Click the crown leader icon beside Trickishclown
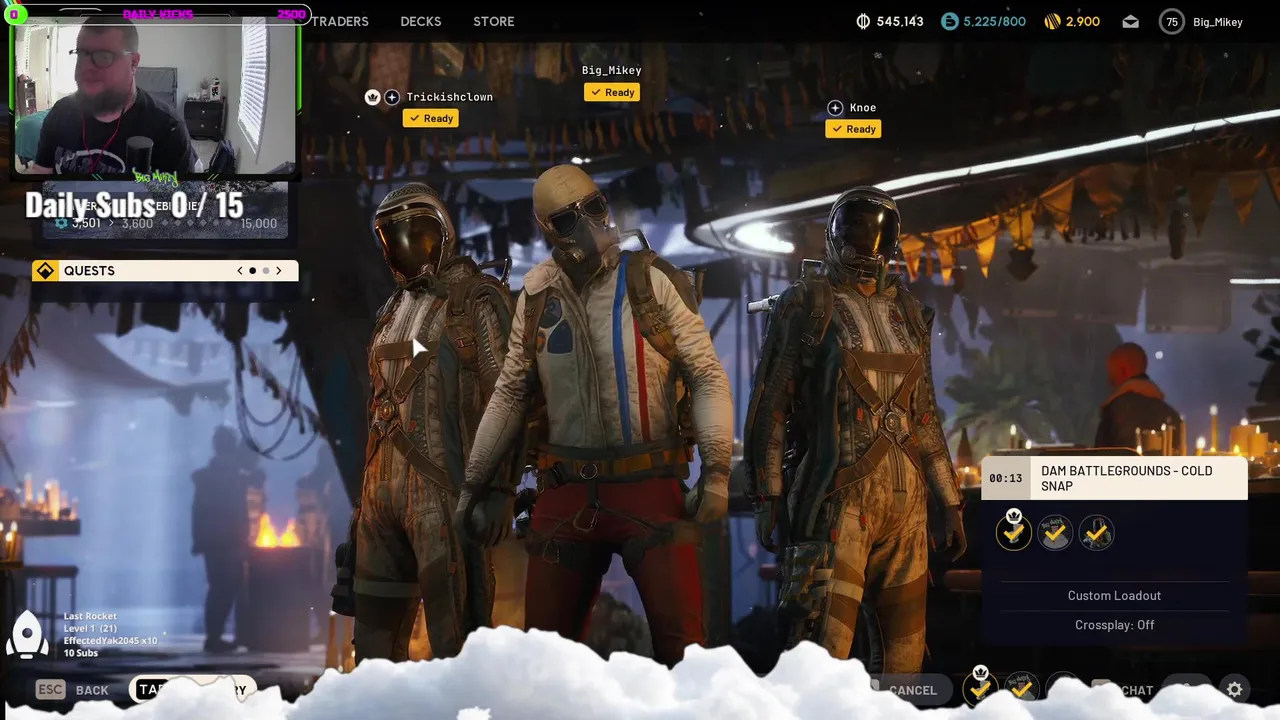This screenshot has width=1280, height=720. click(x=373, y=97)
